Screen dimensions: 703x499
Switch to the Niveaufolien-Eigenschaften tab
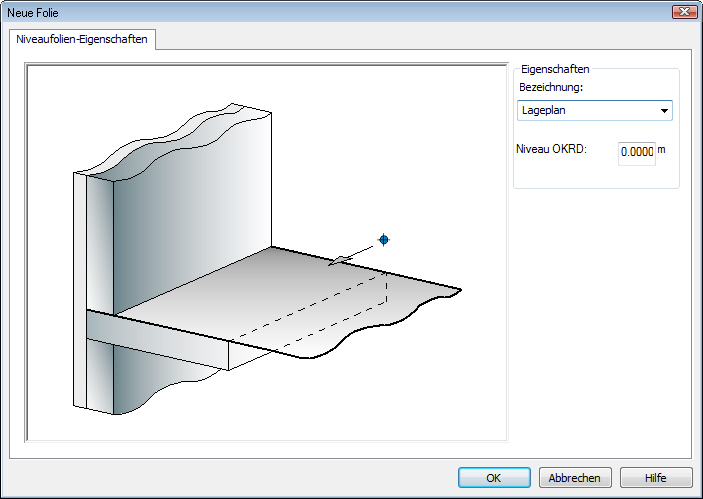tap(82, 39)
